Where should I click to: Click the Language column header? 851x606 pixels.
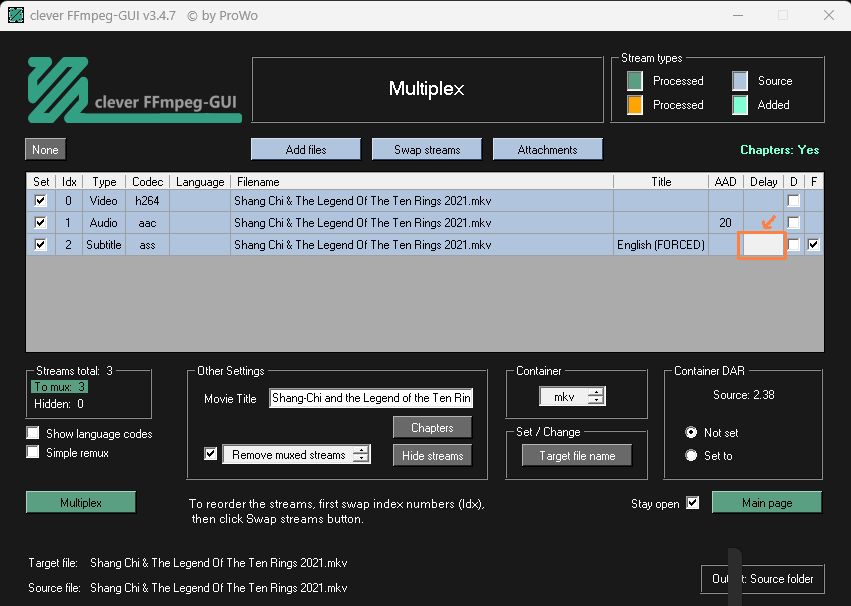(200, 182)
